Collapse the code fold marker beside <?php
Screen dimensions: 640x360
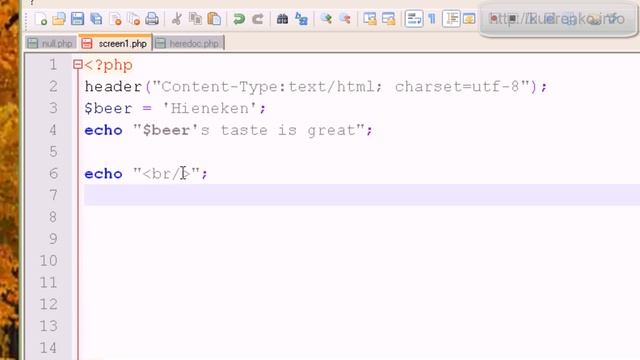[78, 64]
